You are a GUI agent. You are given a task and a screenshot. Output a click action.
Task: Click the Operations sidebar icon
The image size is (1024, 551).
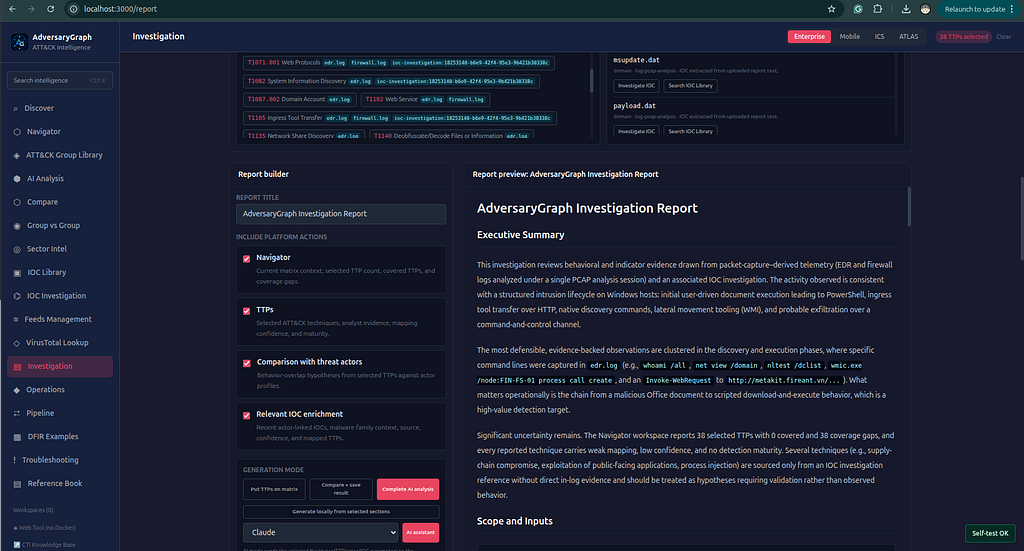[17, 390]
